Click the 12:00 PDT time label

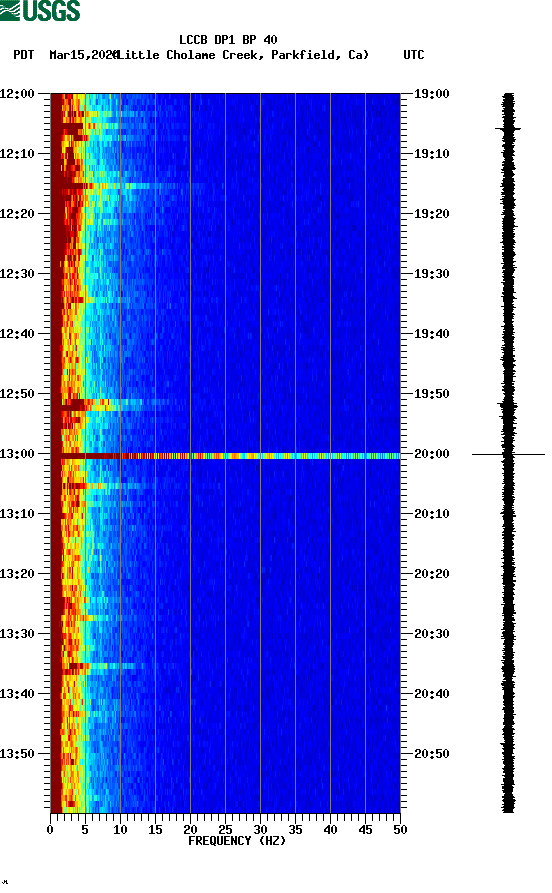click(x=18, y=93)
